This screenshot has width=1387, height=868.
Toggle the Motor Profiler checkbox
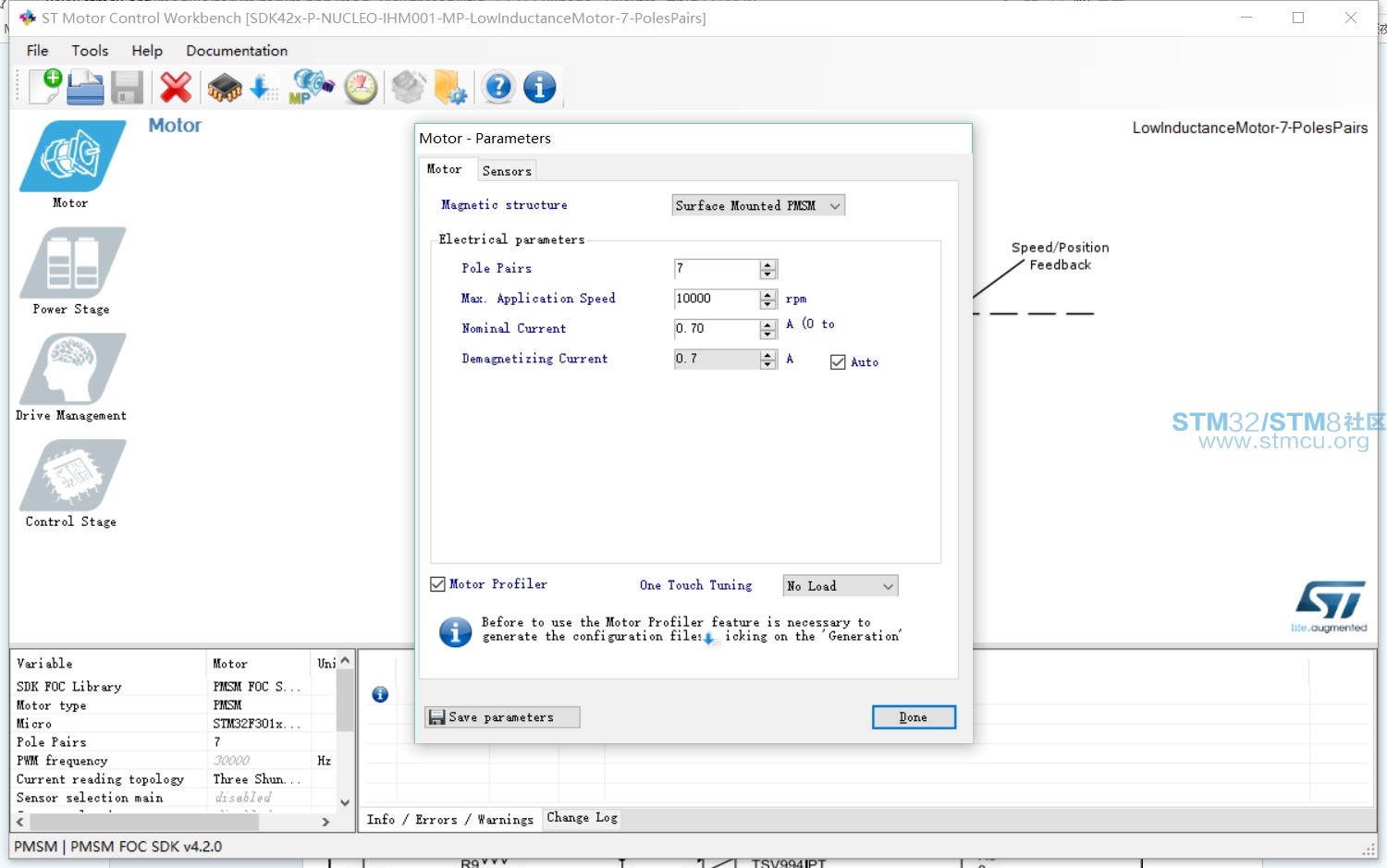(438, 584)
